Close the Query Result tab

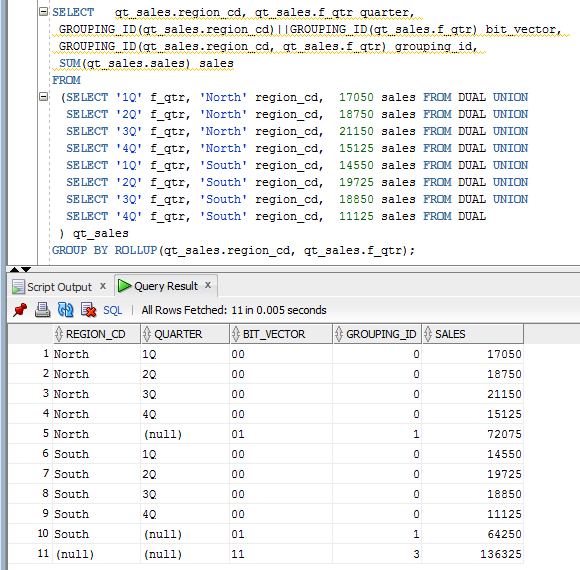tap(208, 285)
